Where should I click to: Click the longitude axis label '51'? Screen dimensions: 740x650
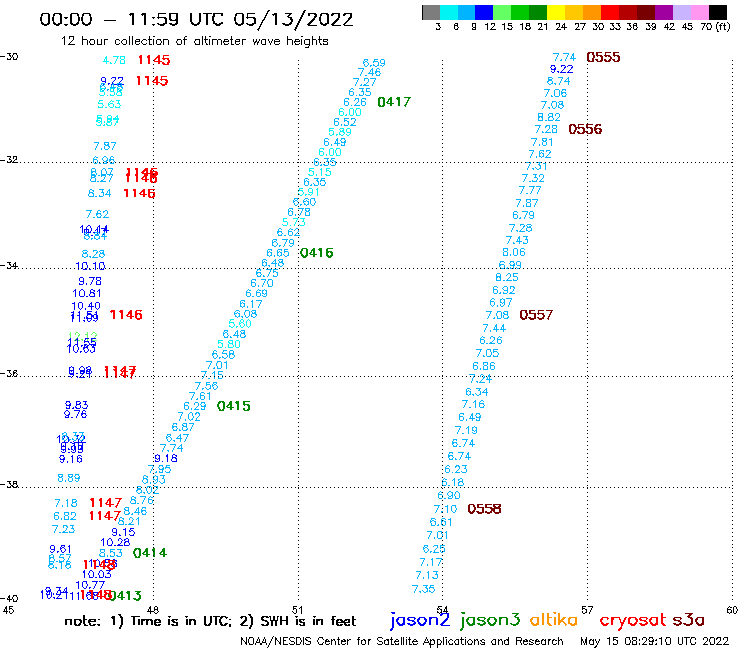pyautogui.click(x=298, y=610)
